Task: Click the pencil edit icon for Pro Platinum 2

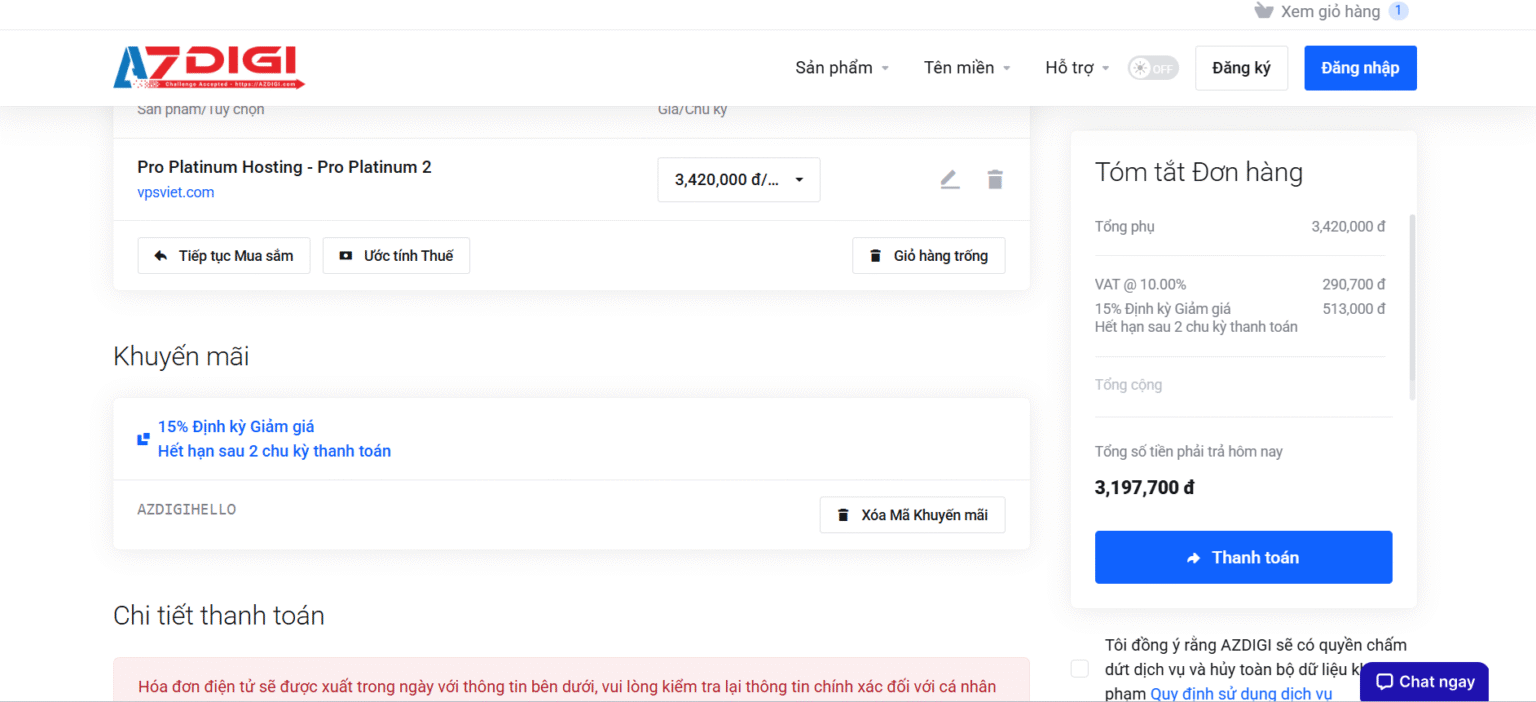Action: point(949,180)
